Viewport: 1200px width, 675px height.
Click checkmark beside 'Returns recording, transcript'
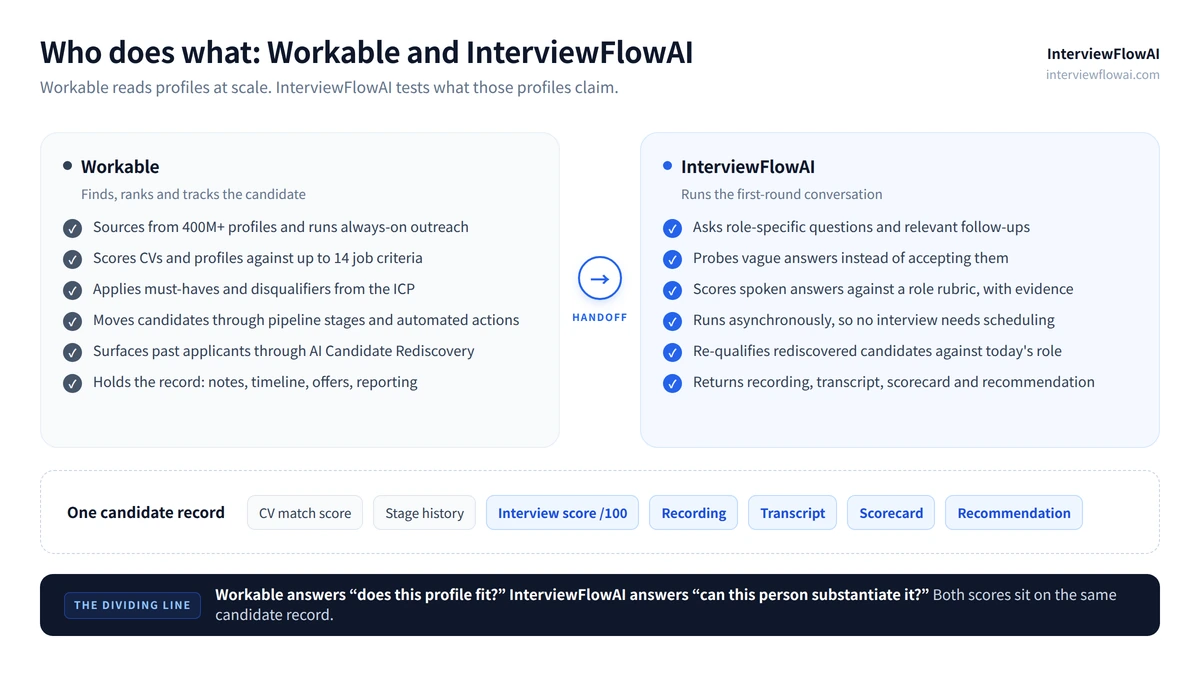(x=672, y=383)
